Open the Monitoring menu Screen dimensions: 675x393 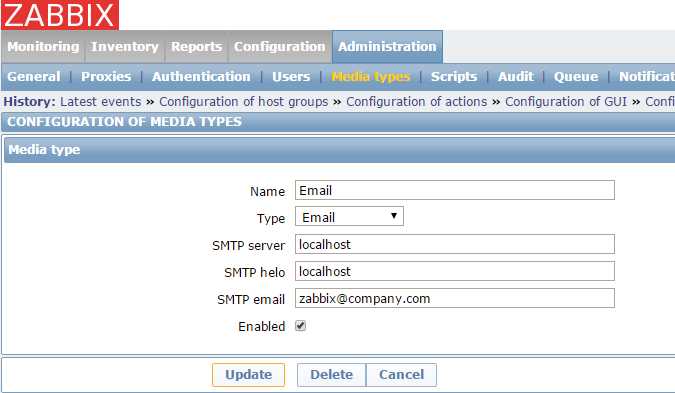[43, 46]
